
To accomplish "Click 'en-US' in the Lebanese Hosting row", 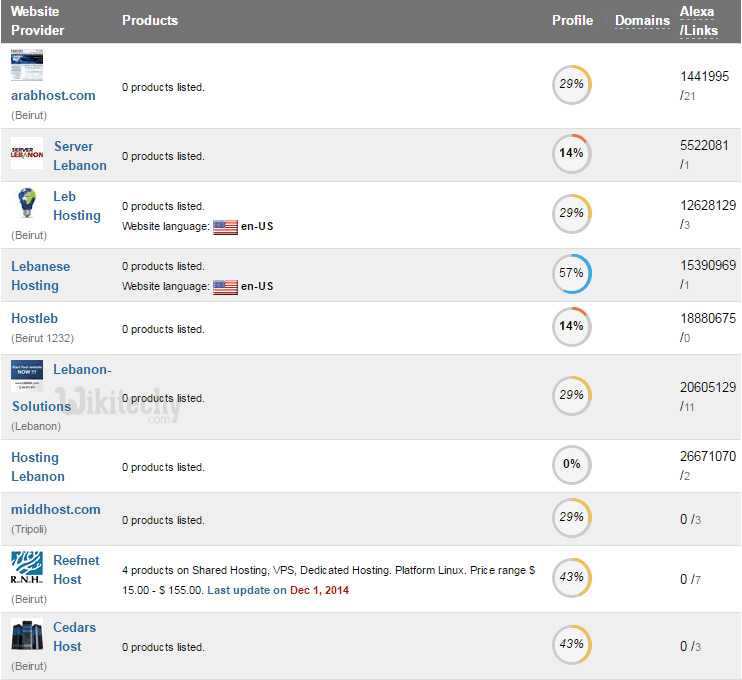I will click(257, 287).
